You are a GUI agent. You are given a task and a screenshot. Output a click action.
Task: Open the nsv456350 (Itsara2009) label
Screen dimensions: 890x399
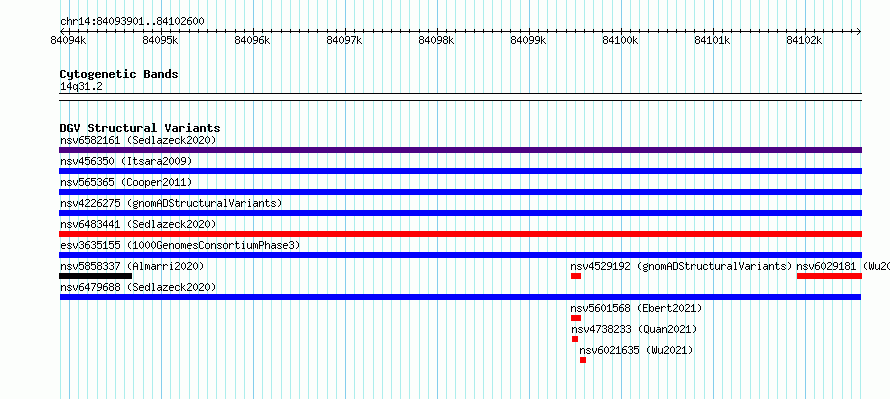point(126,161)
